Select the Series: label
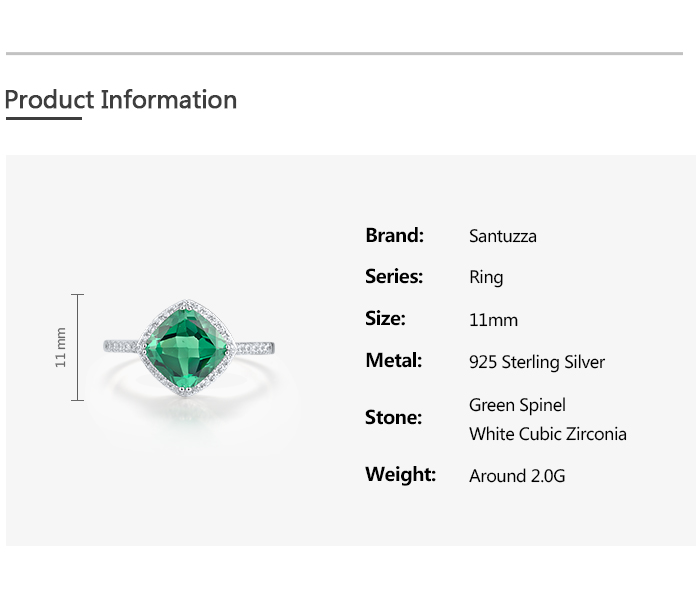 tap(394, 277)
